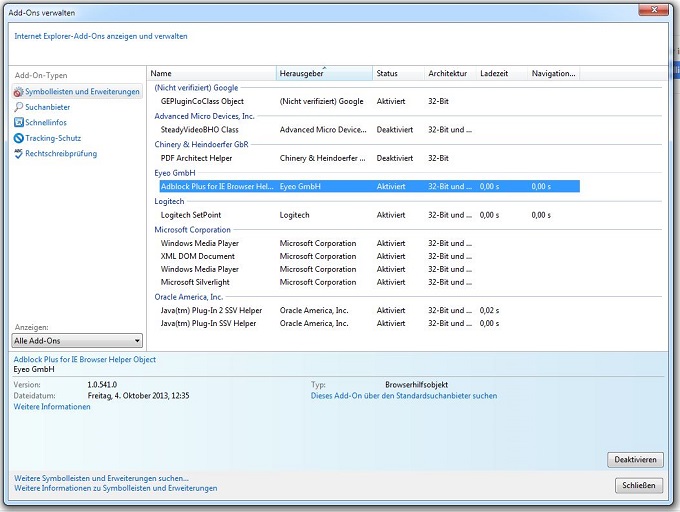Screen dimensions: 680x512
Task: Click the Tracking-Schutz icon
Action: pyautogui.click(x=18, y=138)
